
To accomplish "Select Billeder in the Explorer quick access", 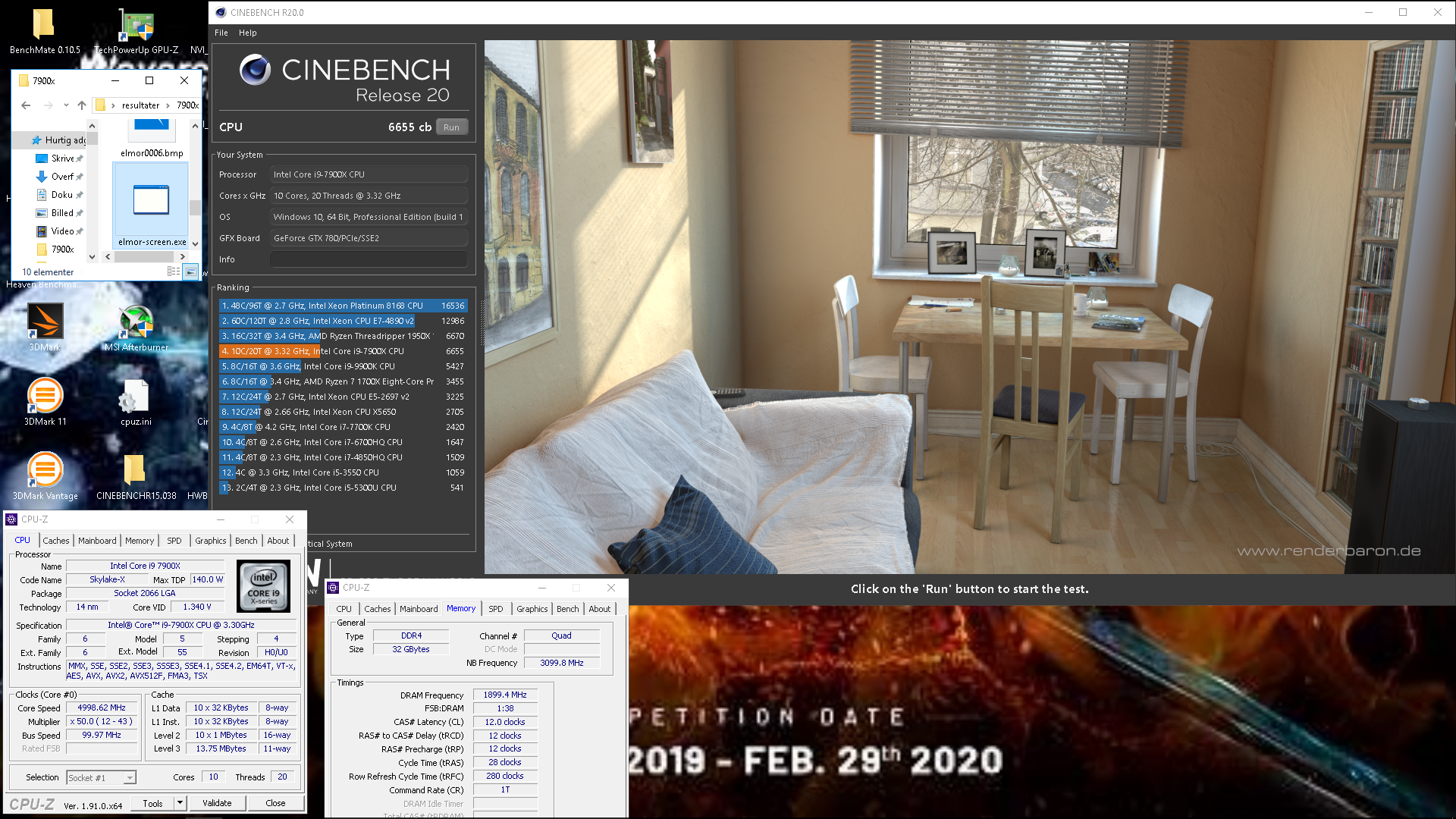I will click(x=59, y=213).
